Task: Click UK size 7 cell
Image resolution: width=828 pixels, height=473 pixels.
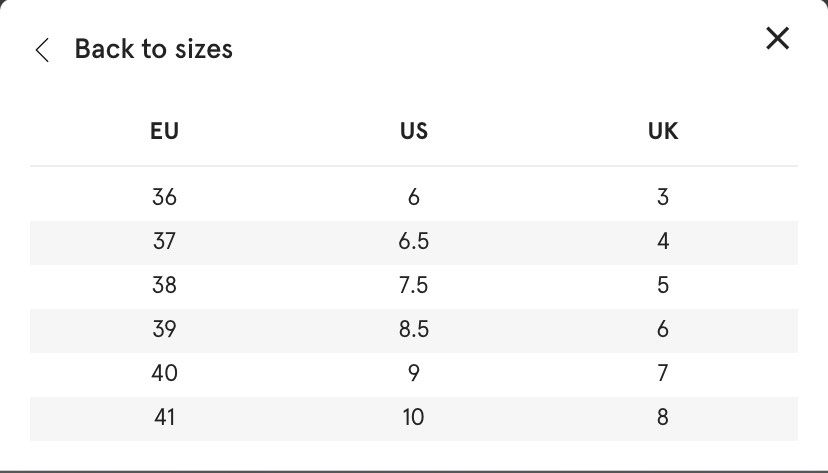Action: pos(663,373)
